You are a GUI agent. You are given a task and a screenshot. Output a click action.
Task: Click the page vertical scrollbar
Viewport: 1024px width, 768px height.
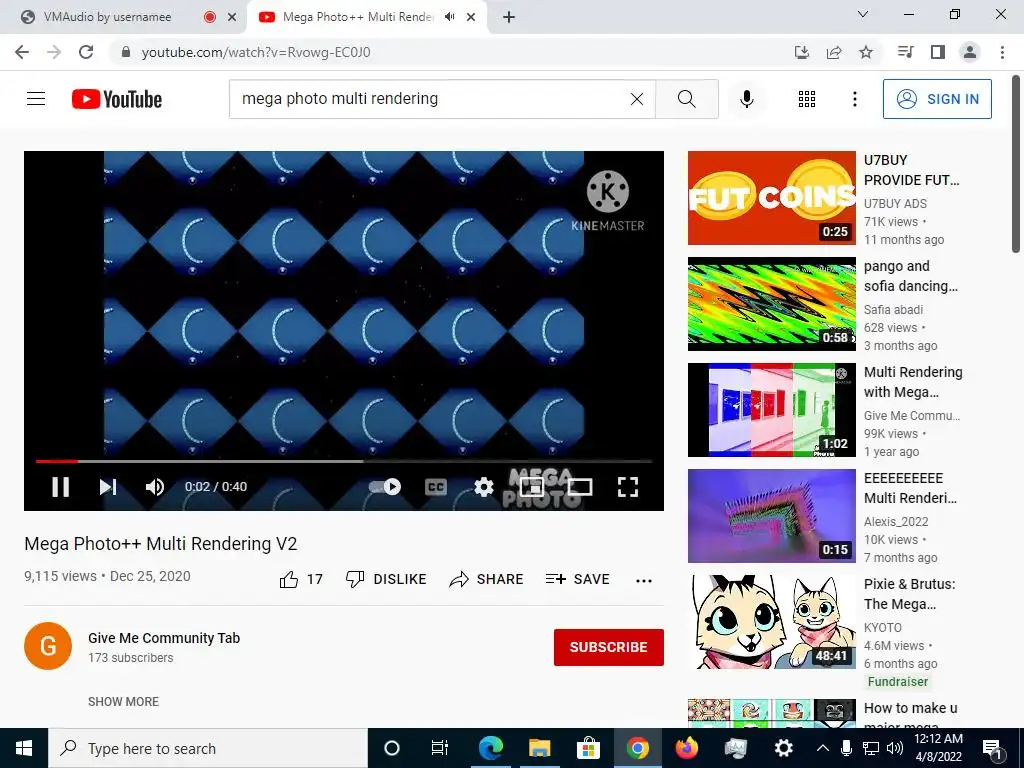pyautogui.click(x=1016, y=163)
